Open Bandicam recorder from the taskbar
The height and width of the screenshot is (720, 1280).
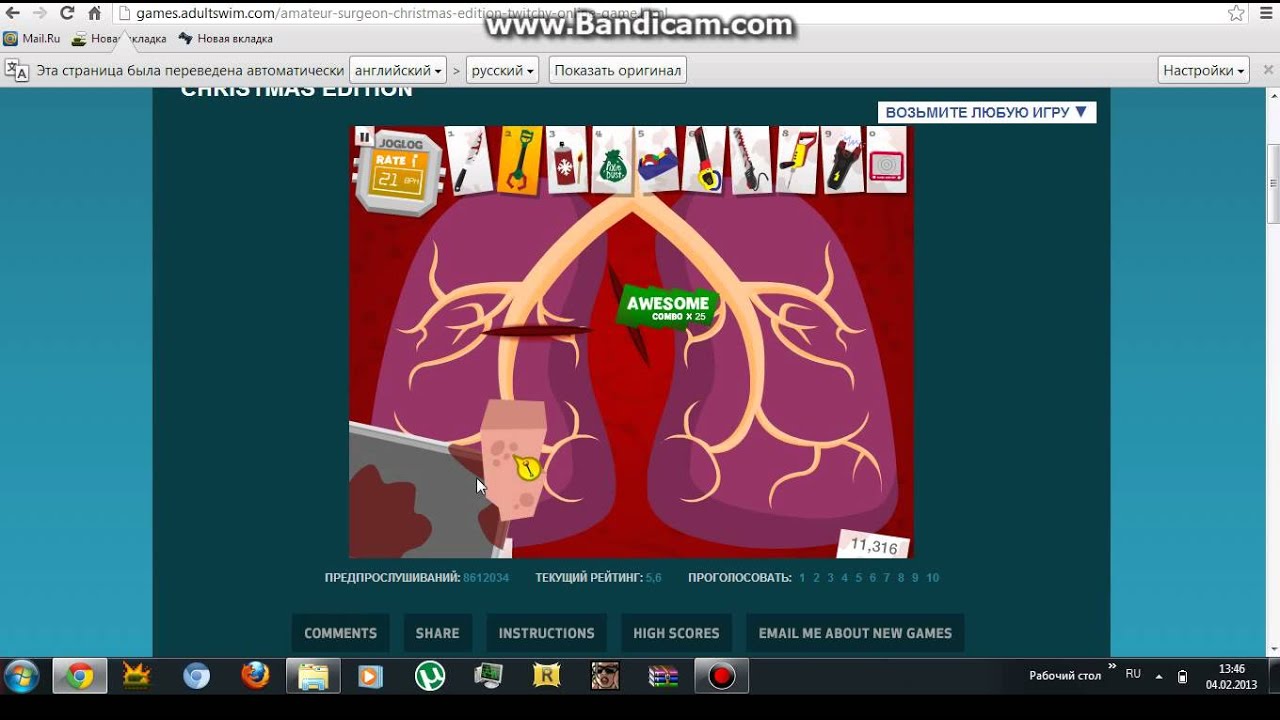[721, 677]
